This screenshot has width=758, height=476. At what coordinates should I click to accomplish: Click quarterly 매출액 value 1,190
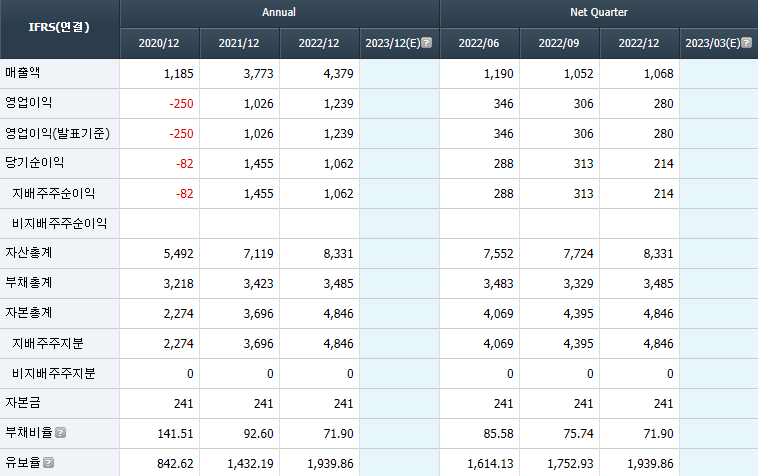tap(498, 73)
